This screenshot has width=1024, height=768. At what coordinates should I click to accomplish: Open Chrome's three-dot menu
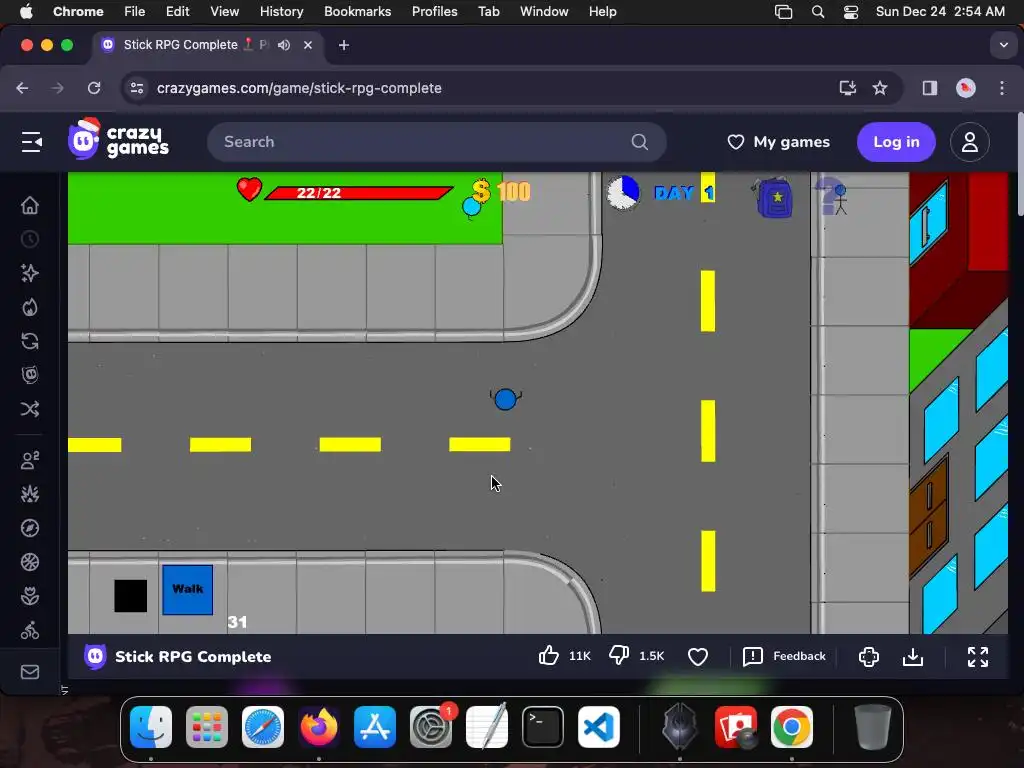point(1002,88)
